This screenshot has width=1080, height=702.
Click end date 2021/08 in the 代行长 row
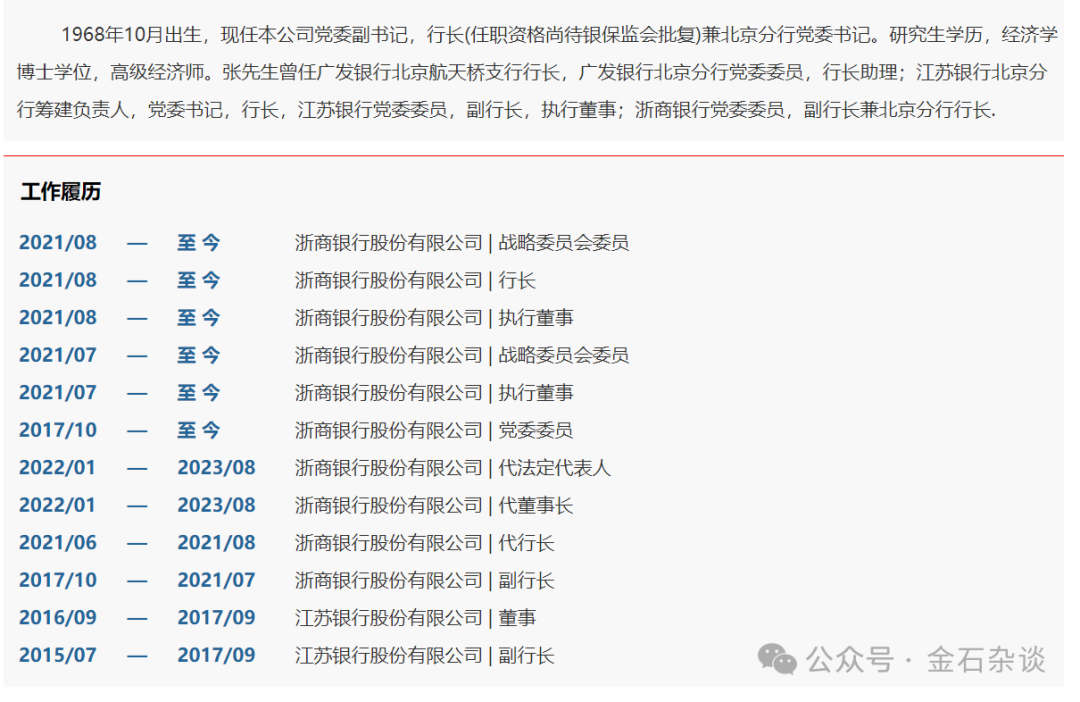tap(216, 543)
